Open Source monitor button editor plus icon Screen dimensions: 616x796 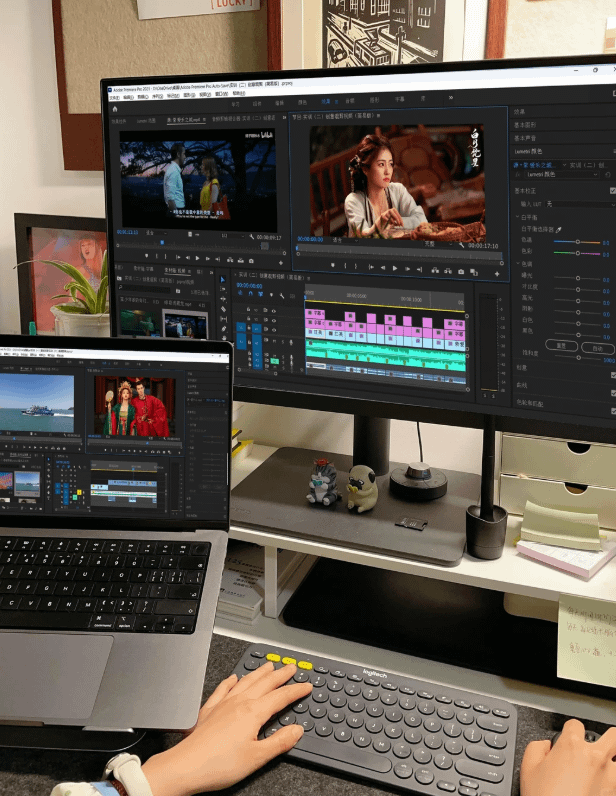pos(281,262)
